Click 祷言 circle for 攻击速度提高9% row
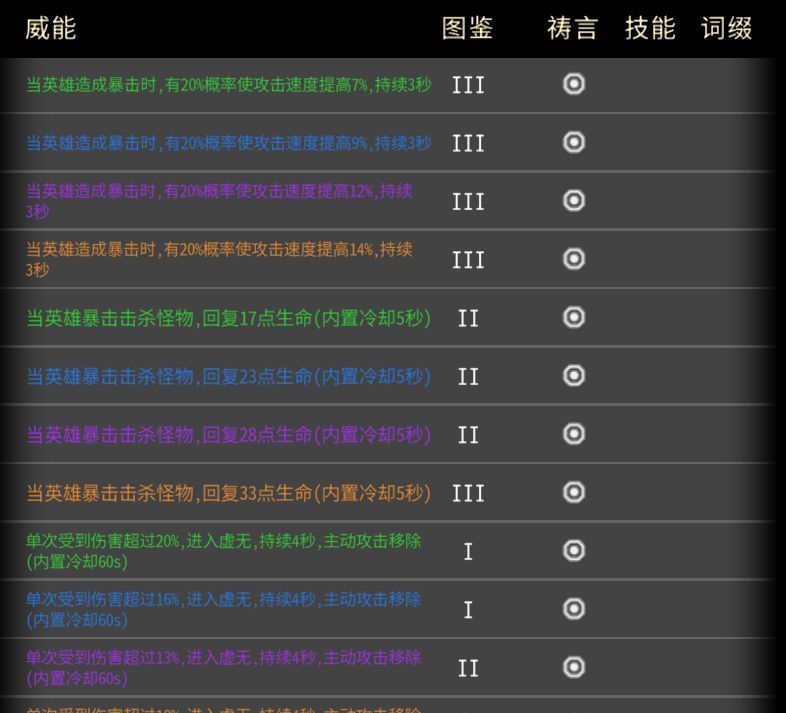786x713 pixels. pyautogui.click(x=574, y=142)
